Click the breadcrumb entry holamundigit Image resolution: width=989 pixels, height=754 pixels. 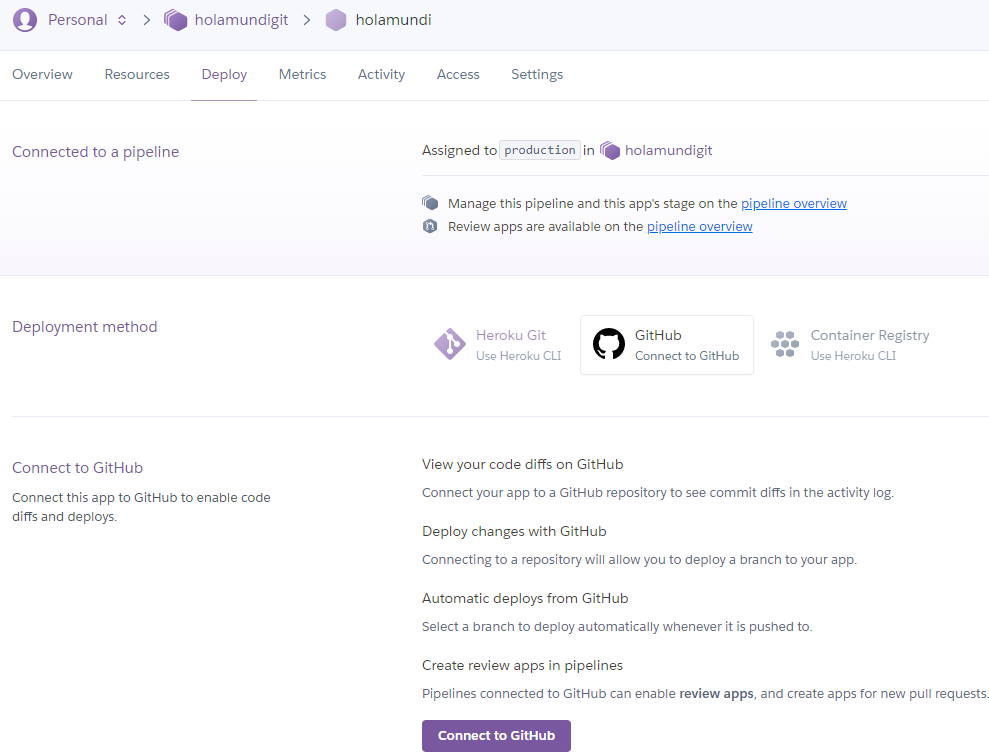[239, 19]
